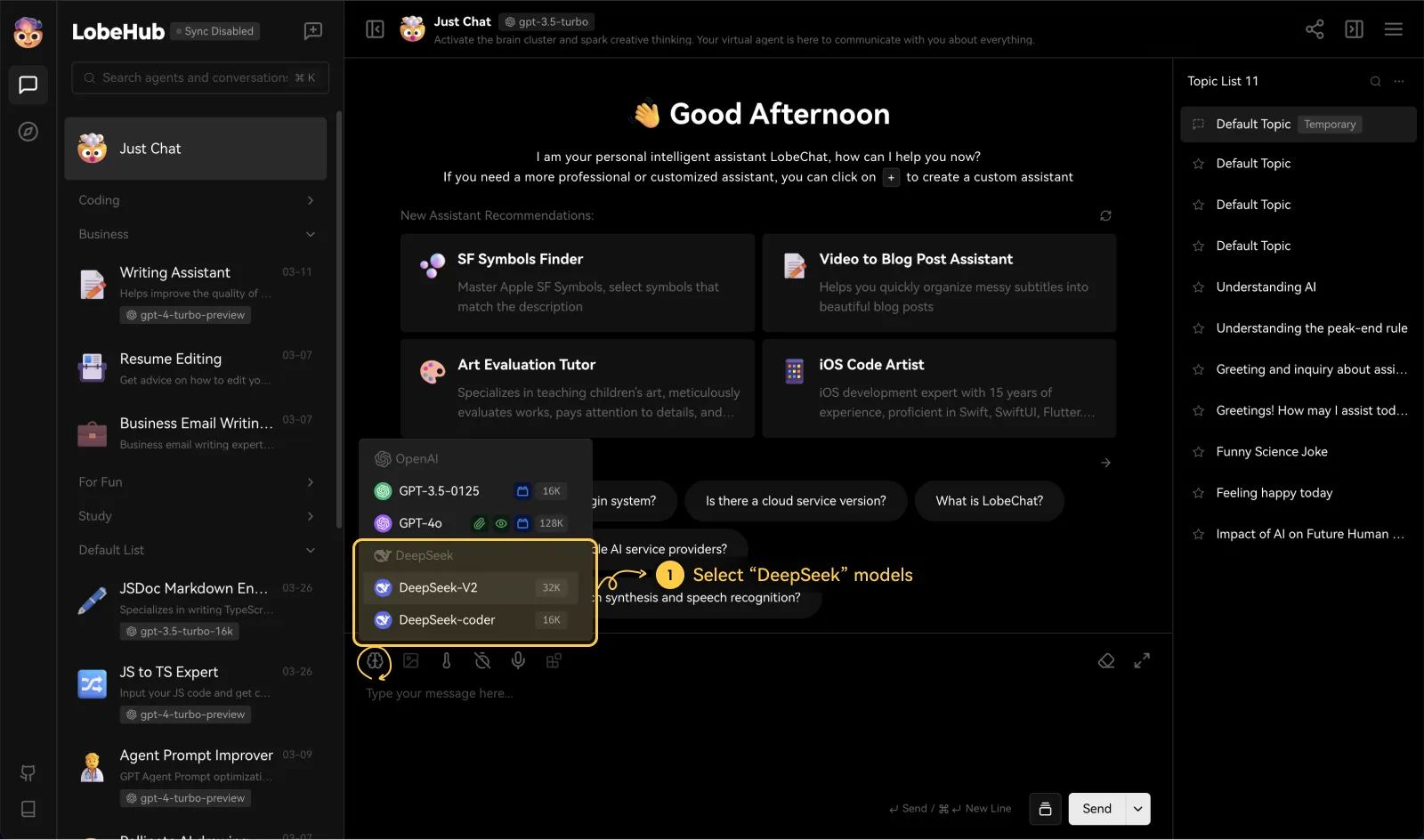Expand the Study group
This screenshot has width=1424, height=840.
point(197,516)
